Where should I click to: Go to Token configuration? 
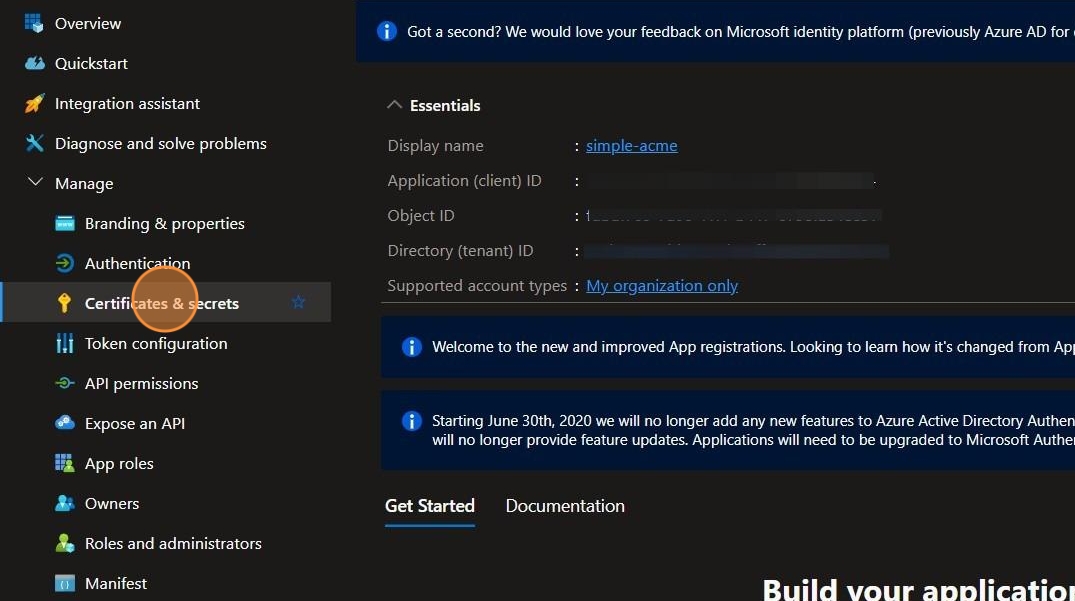point(156,343)
